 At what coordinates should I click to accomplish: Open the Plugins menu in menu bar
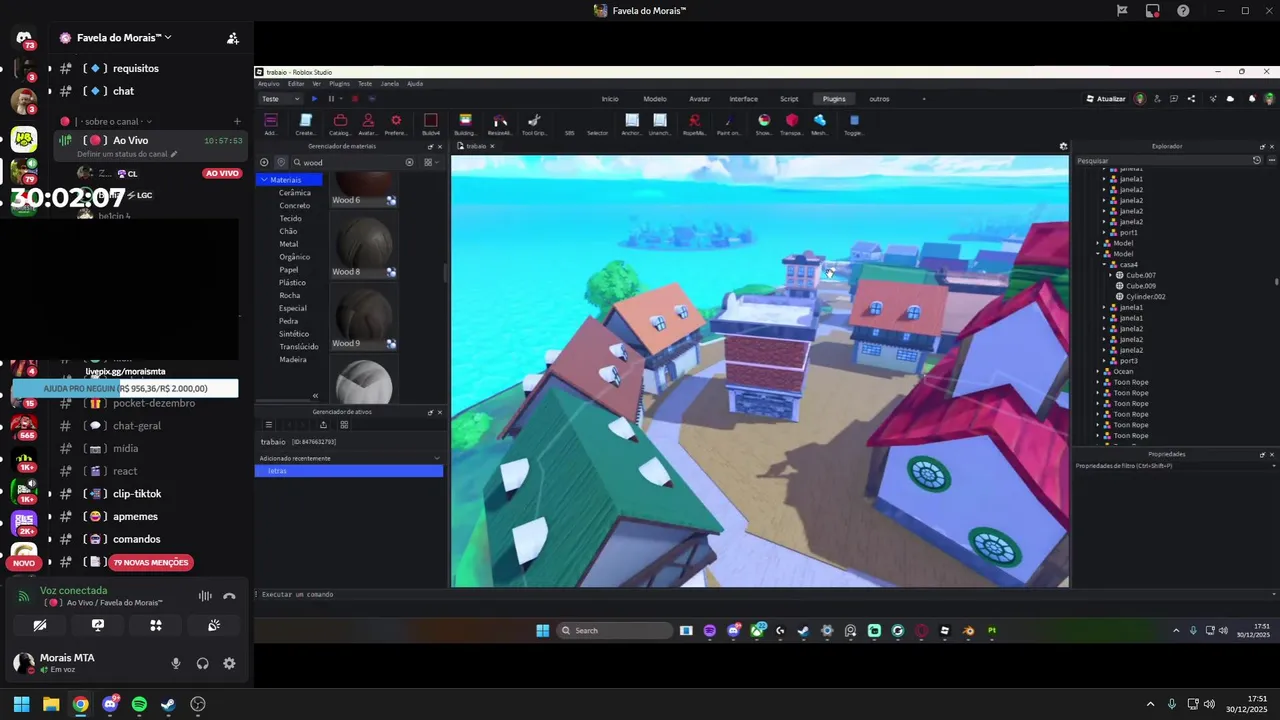click(340, 84)
